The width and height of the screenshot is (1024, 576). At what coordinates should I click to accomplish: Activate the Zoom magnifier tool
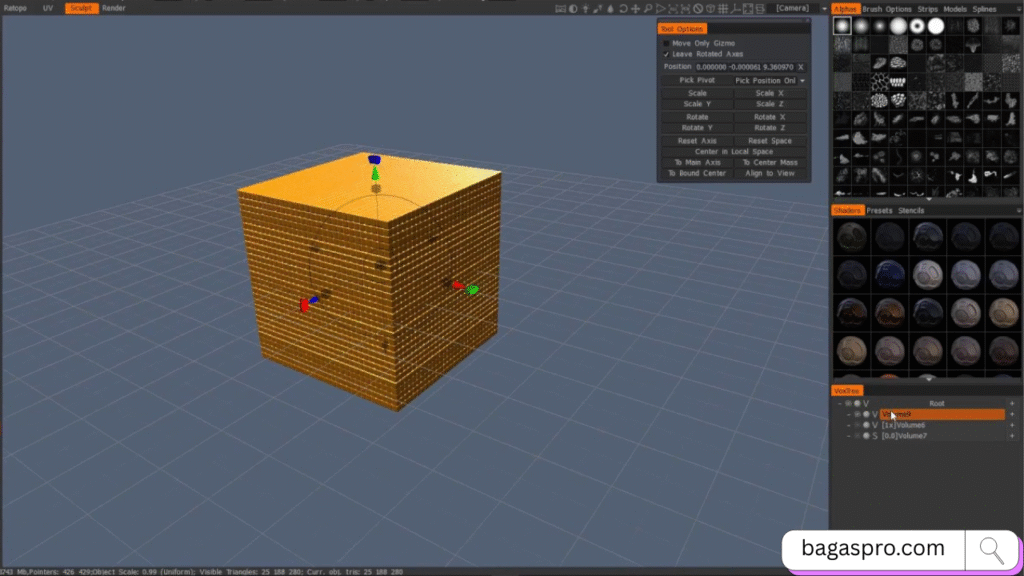(647, 8)
